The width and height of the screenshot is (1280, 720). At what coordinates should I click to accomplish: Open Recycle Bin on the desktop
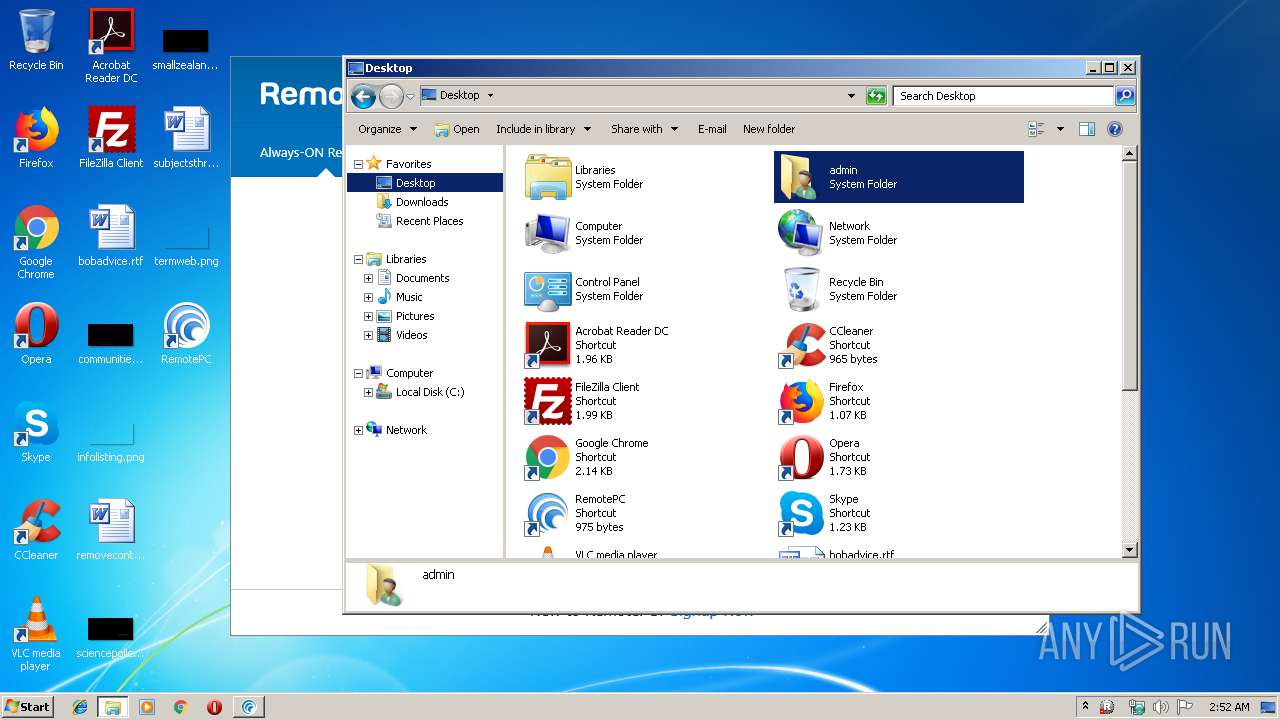coord(36,40)
